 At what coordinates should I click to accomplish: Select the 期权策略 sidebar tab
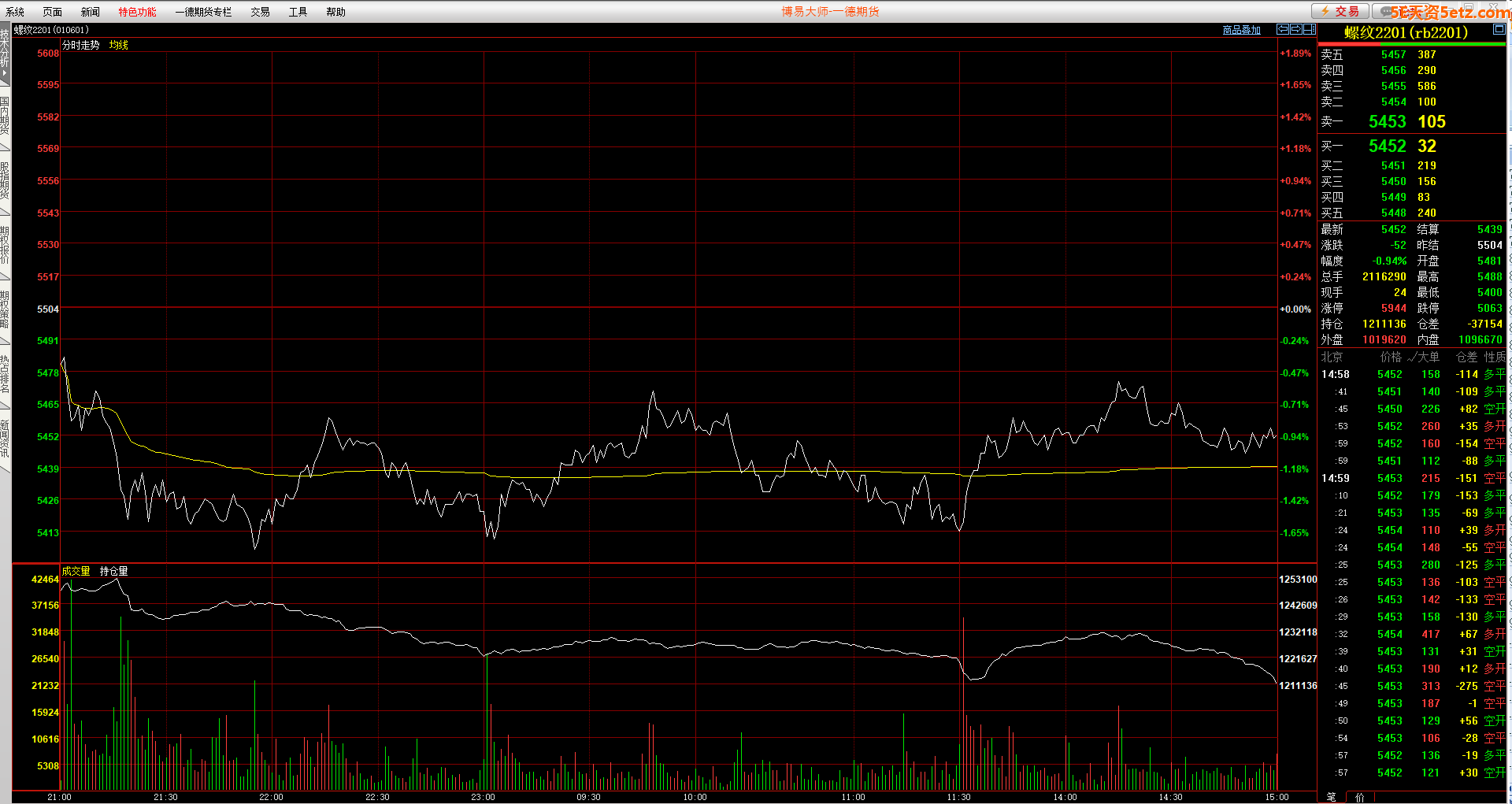[x=5, y=309]
